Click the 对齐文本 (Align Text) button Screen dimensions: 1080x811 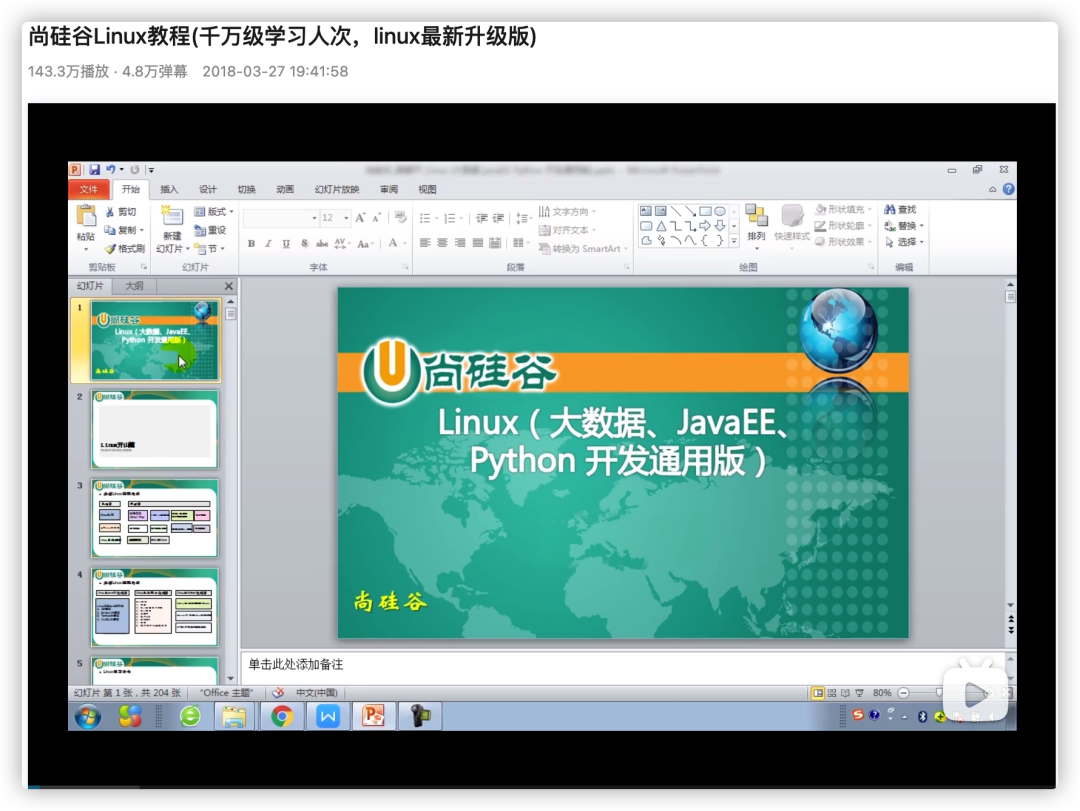click(x=565, y=230)
